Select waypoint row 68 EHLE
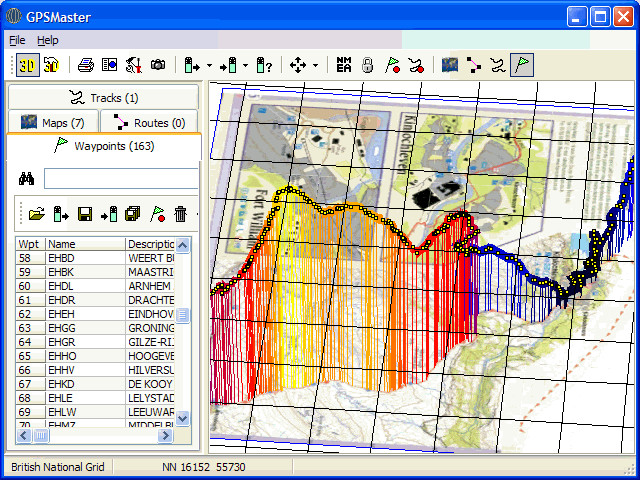The image size is (640, 480). (x=96, y=398)
